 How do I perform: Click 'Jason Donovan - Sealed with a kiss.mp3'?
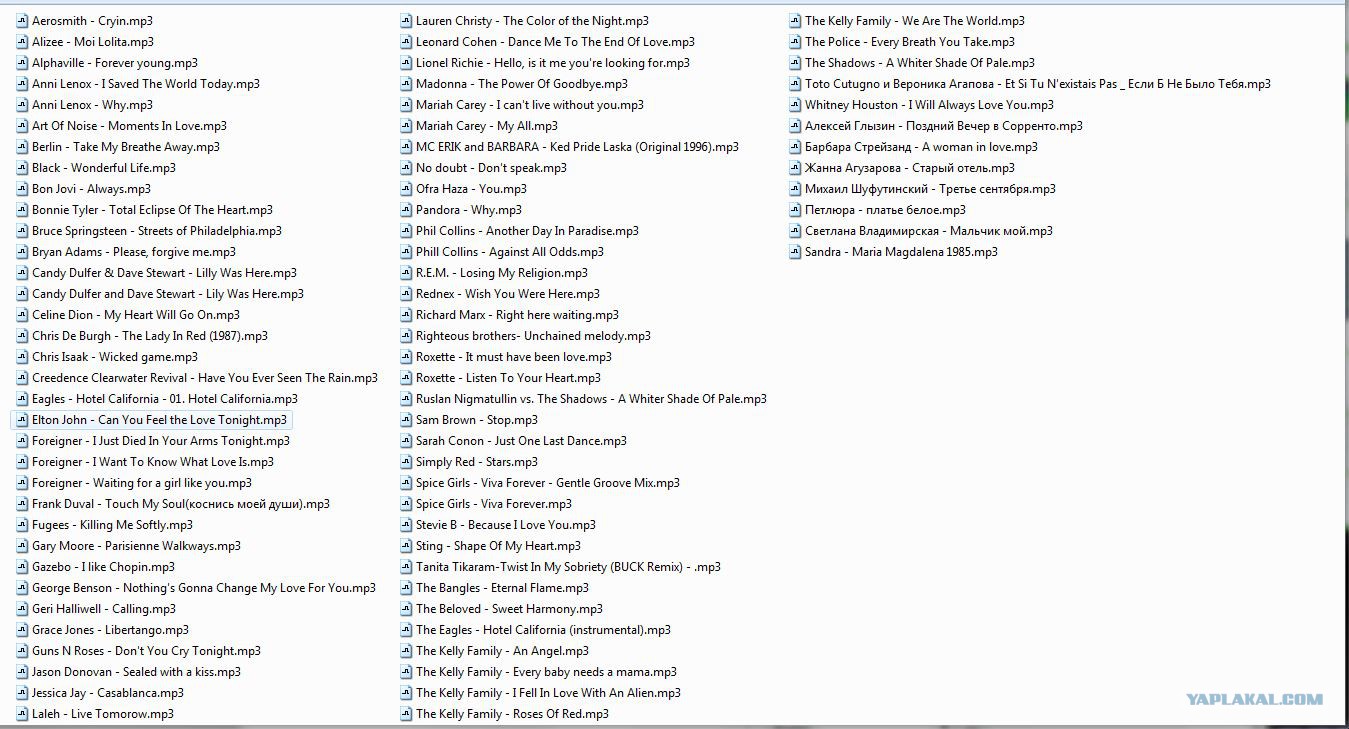pos(136,672)
